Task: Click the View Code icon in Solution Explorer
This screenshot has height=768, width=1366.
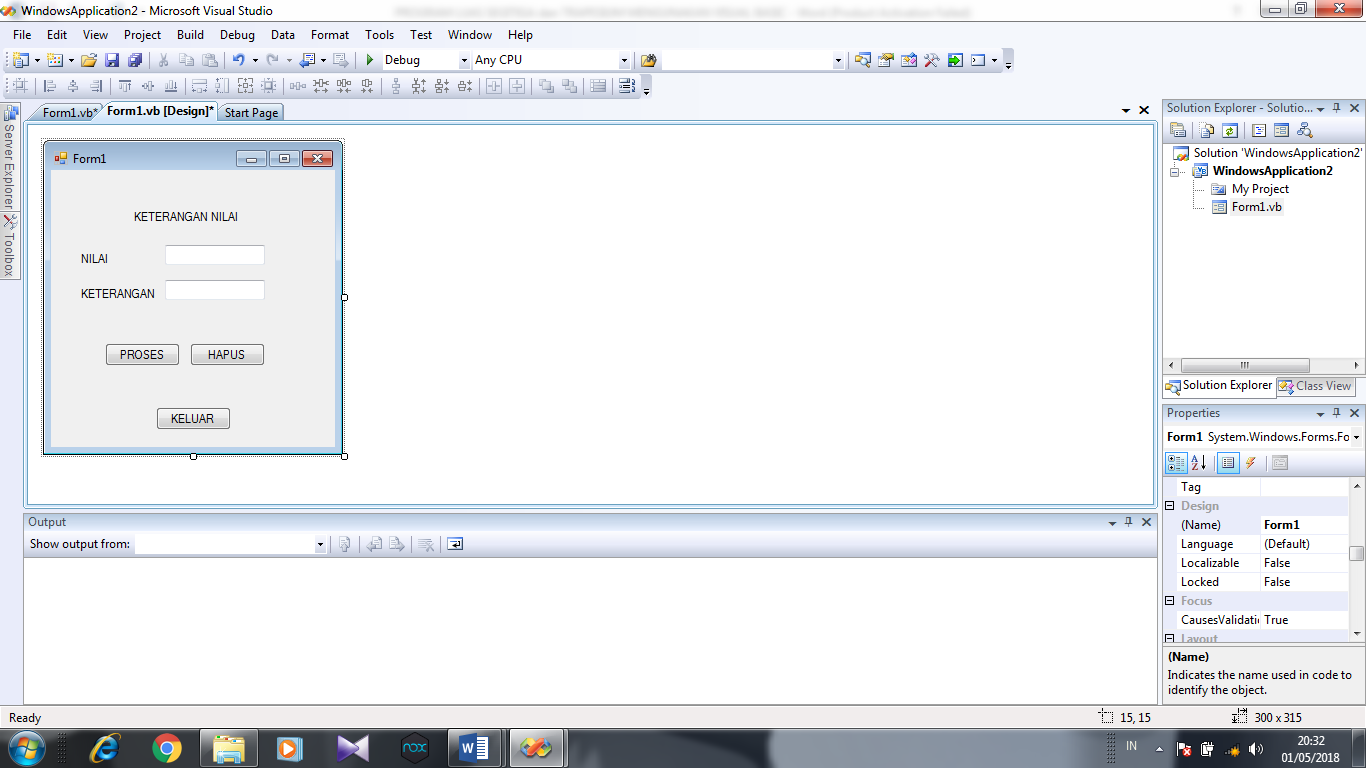Action: click(1258, 130)
